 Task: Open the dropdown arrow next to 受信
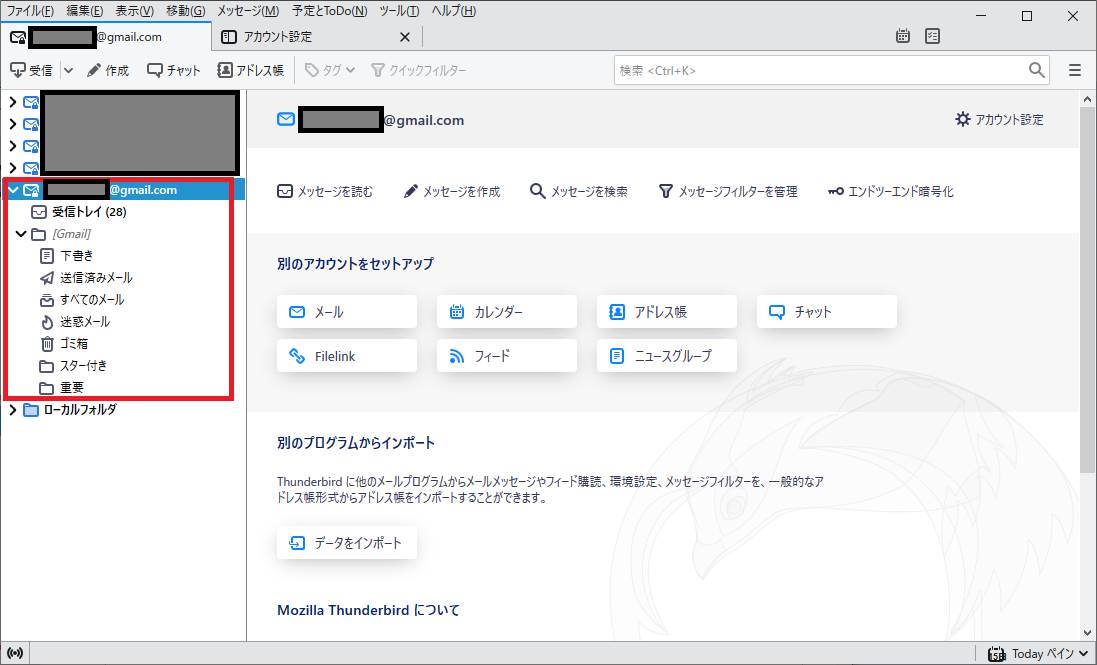coord(68,70)
